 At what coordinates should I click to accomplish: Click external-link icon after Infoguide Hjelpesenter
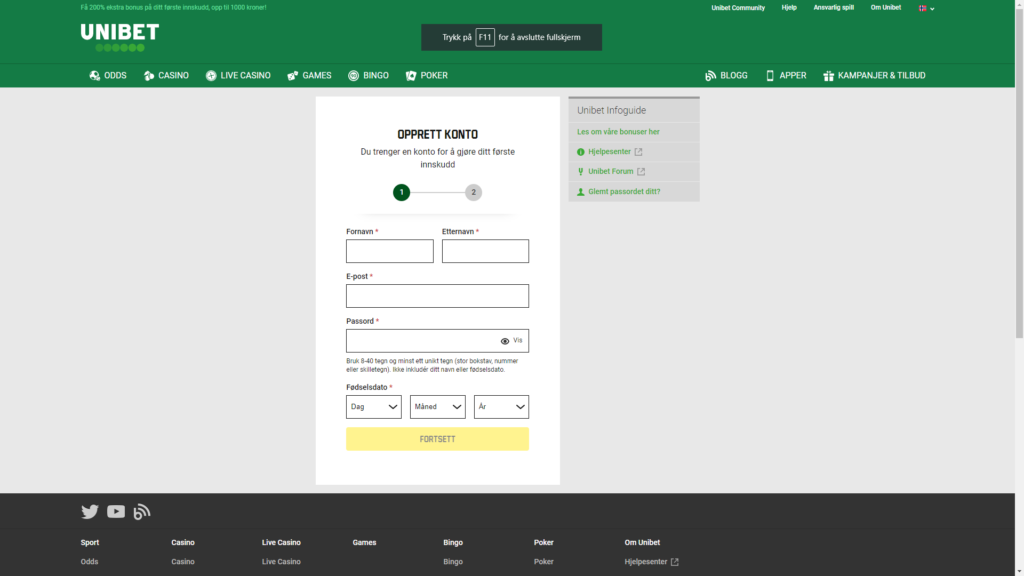[x=638, y=152]
